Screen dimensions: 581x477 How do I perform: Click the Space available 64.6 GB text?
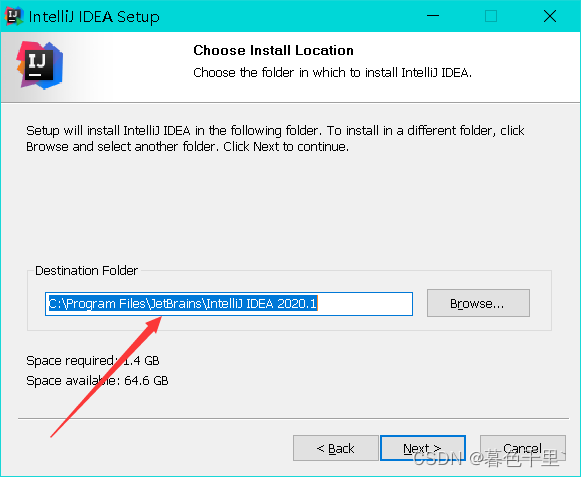click(x=97, y=381)
